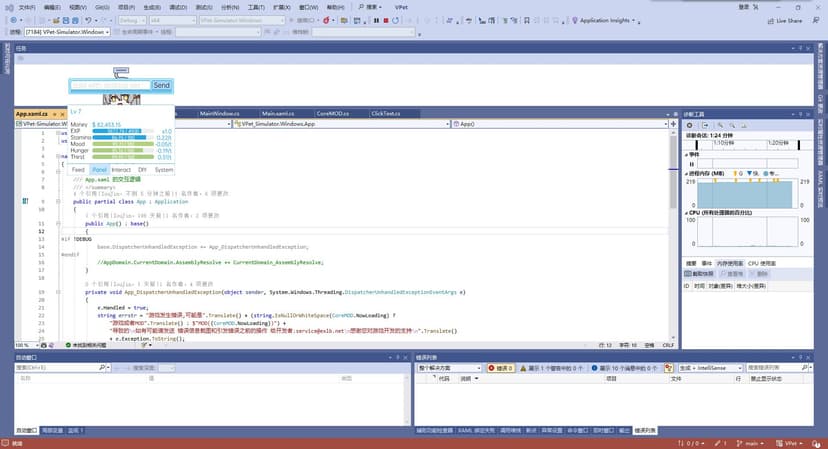Open the VPet repository dropdown in status bar
The height and width of the screenshot is (449, 828).
click(x=790, y=443)
